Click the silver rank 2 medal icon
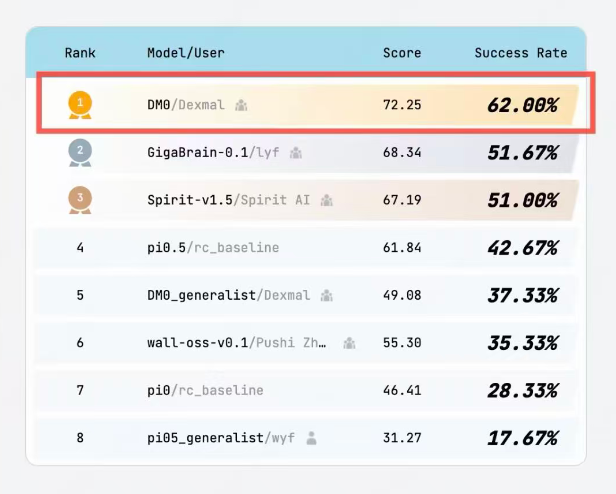The image size is (616, 494). point(80,152)
